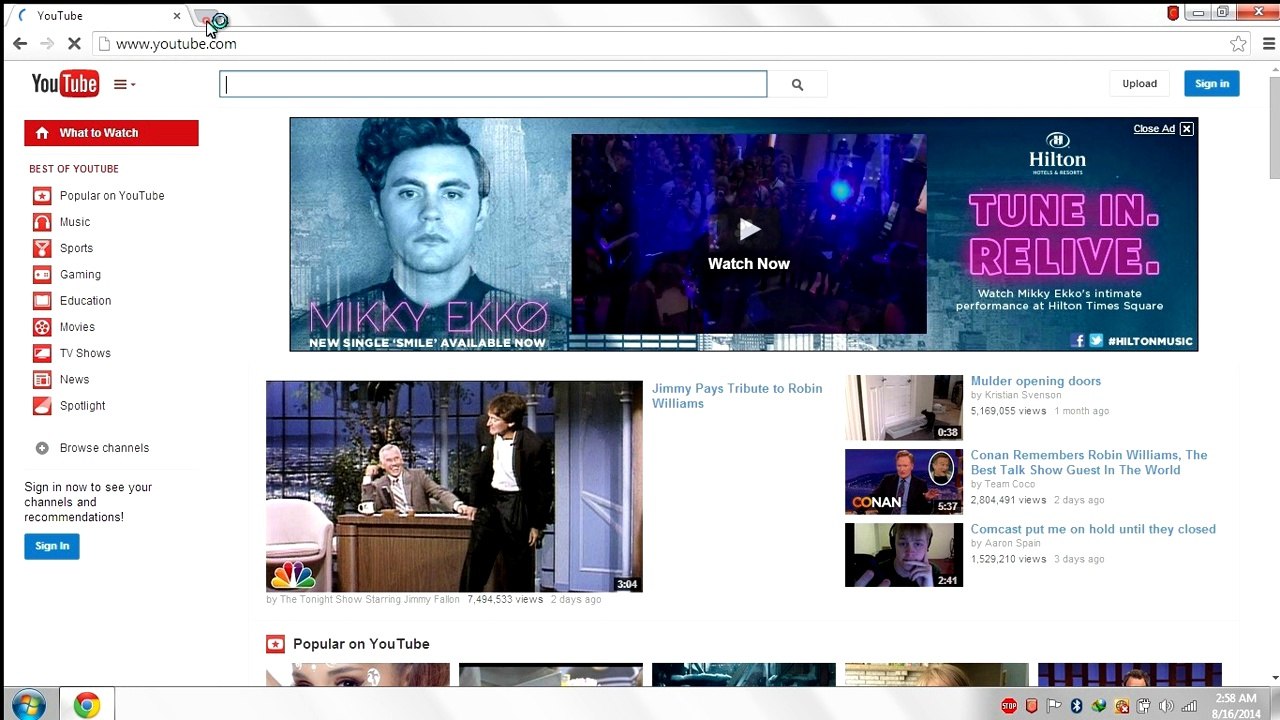Click the network signal bars tray icon
The image size is (1280, 720).
point(1189,706)
